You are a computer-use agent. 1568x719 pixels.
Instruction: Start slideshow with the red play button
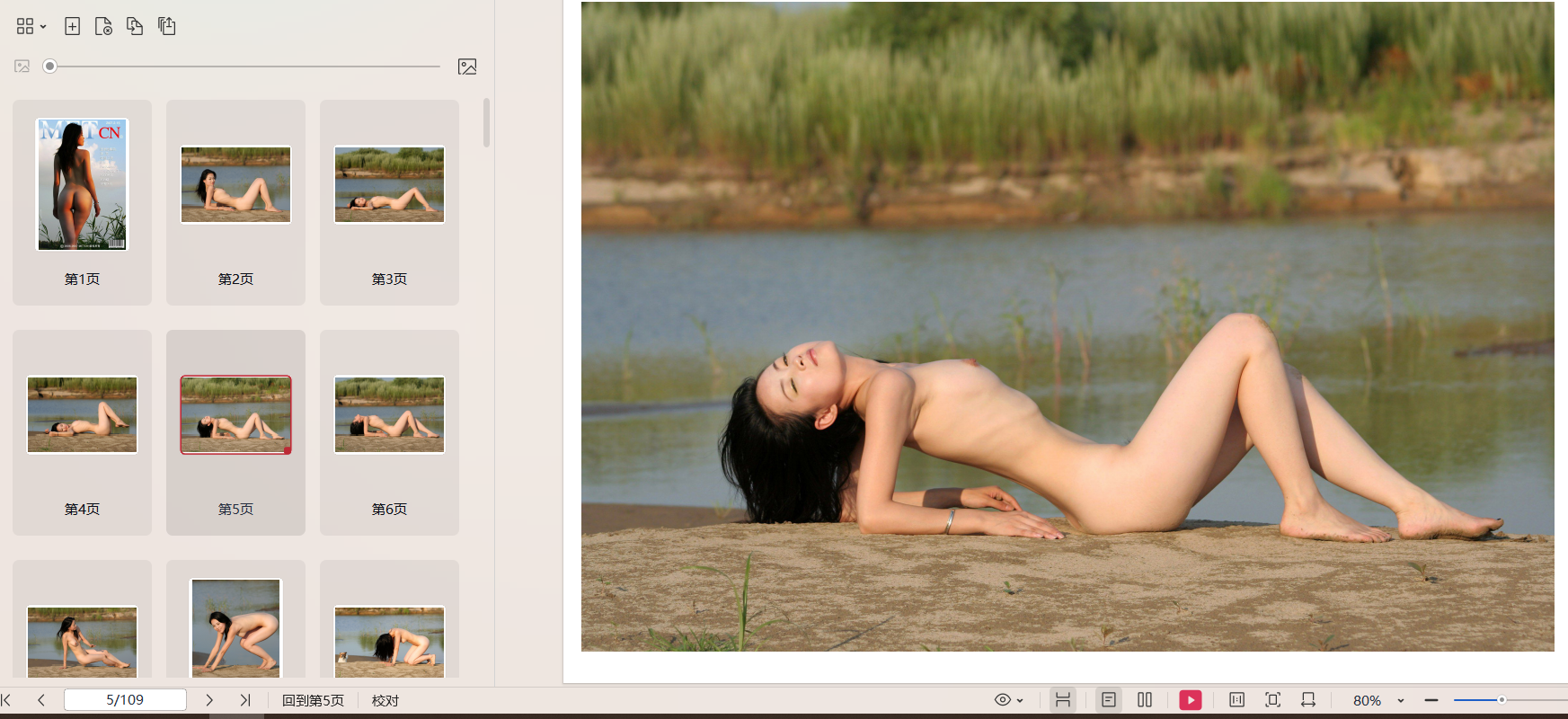click(1190, 700)
